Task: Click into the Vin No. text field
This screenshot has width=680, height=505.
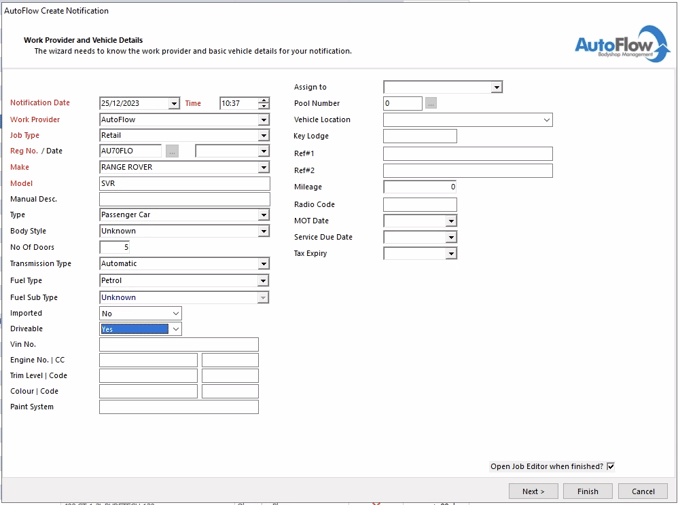Action: click(178, 344)
